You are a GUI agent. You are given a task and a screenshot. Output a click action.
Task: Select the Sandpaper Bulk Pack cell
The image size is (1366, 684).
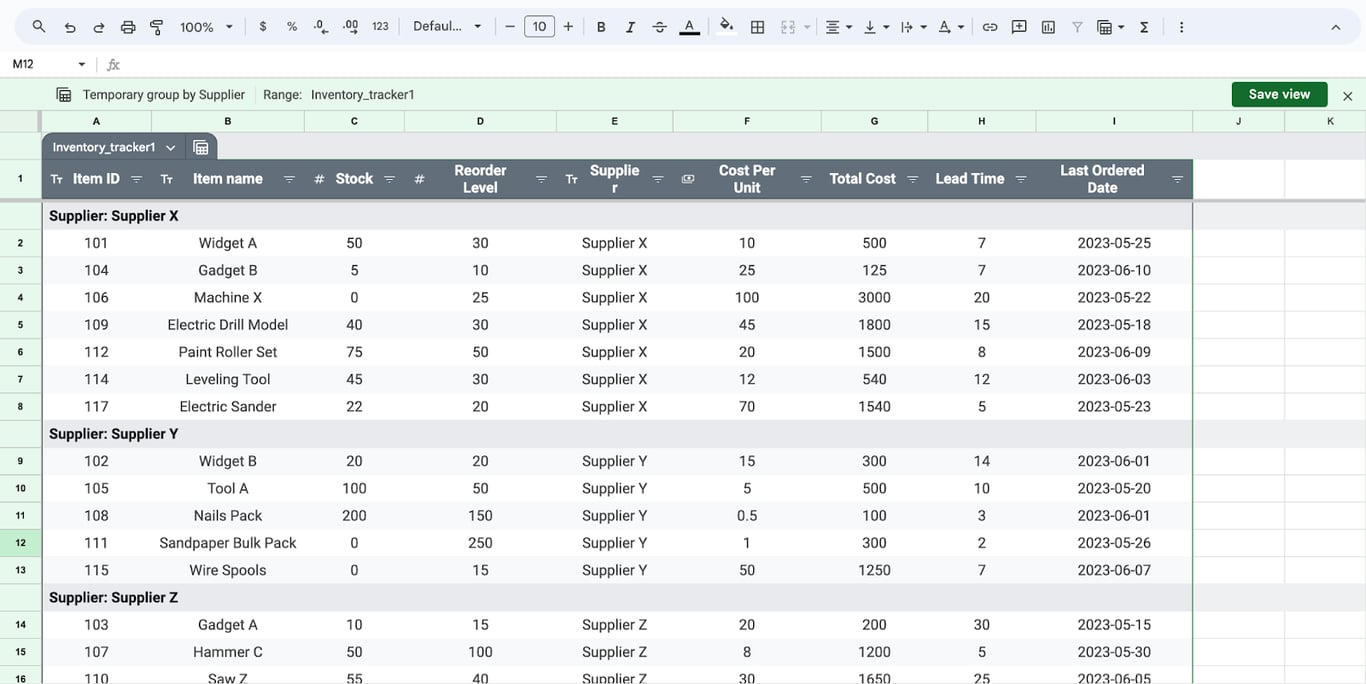click(x=228, y=543)
